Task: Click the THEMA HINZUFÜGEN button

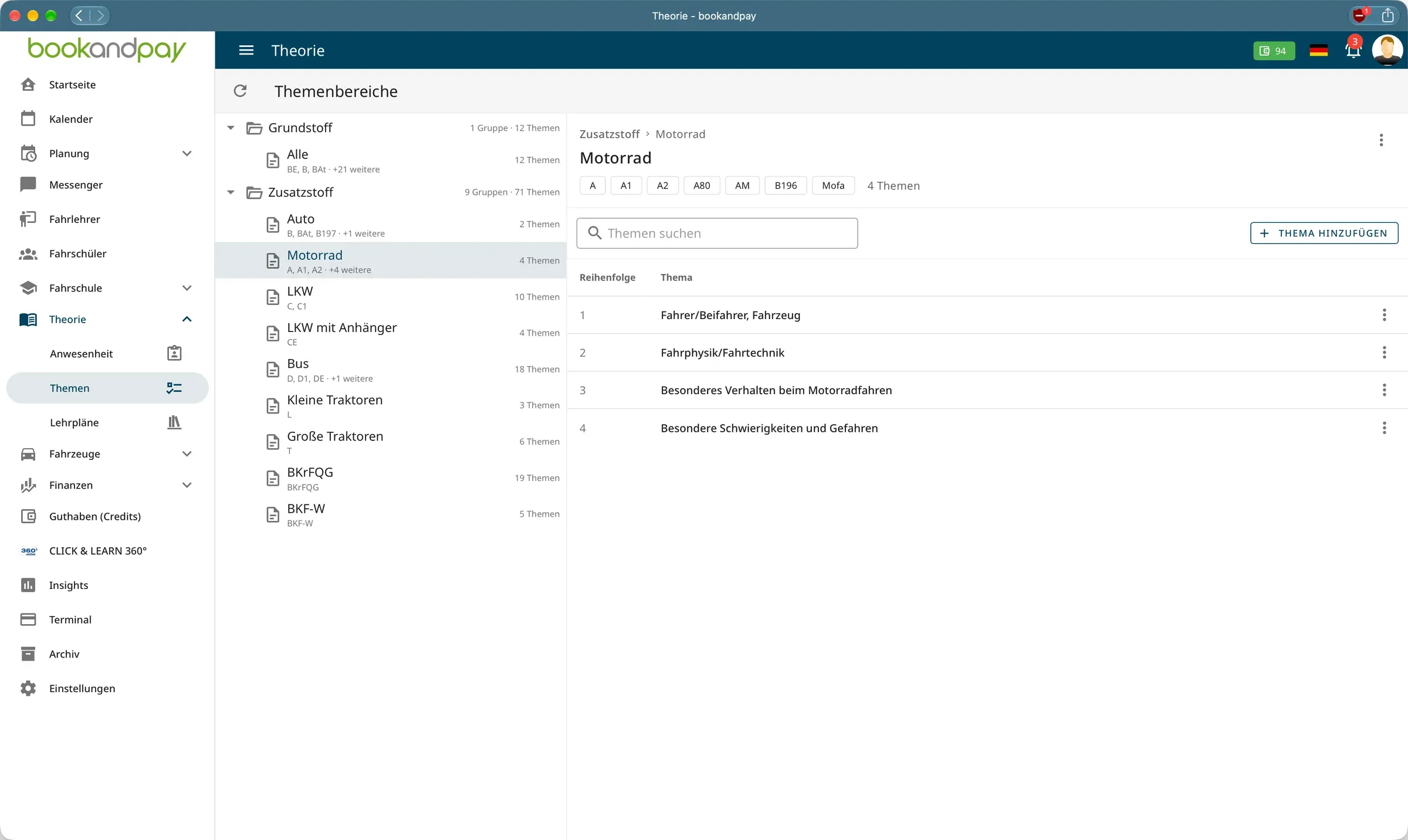Action: pos(1324,233)
